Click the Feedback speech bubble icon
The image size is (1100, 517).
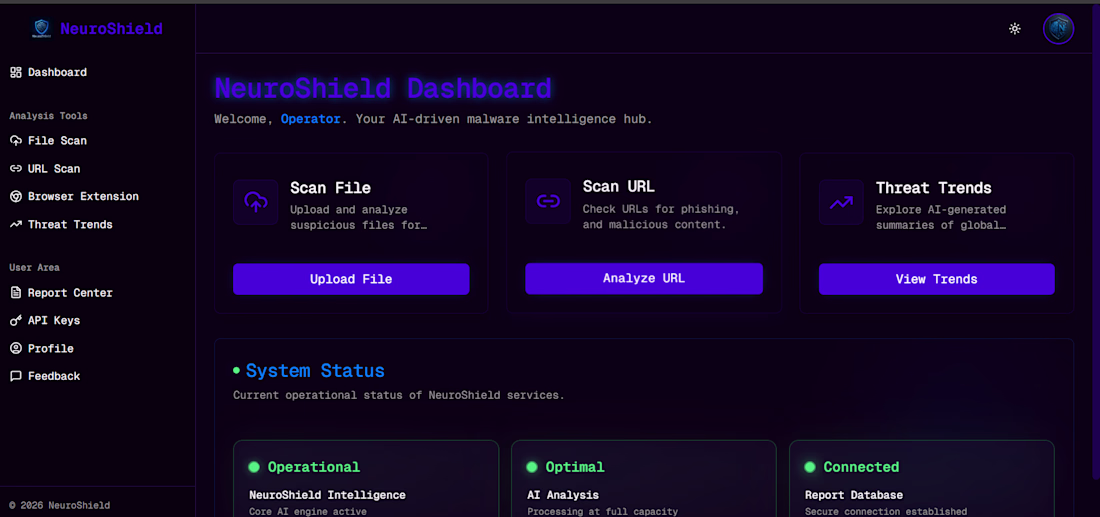(15, 376)
